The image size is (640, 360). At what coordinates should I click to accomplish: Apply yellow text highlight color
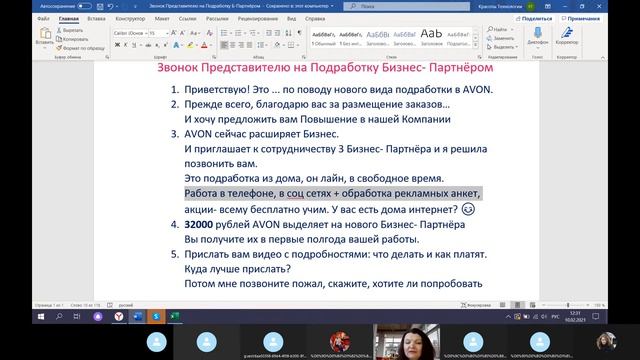click(x=190, y=45)
